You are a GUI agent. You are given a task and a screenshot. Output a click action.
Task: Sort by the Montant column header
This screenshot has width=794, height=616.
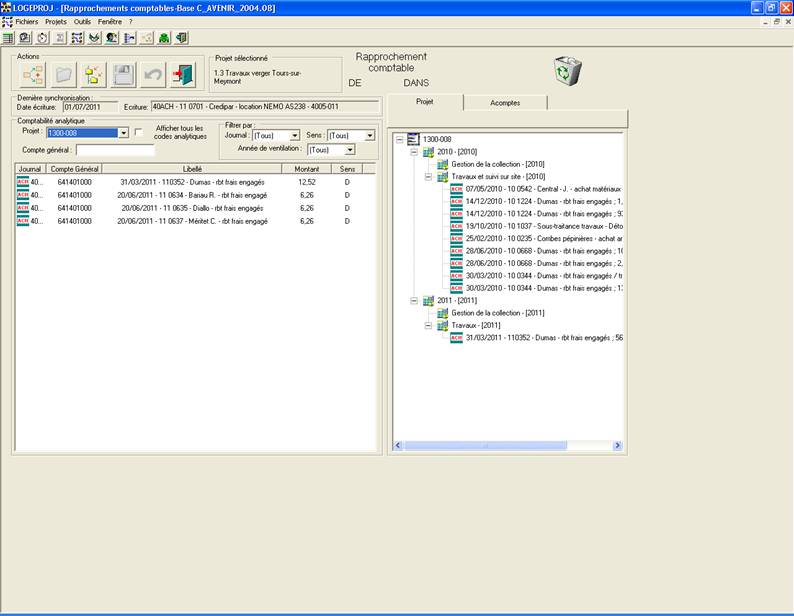[306, 169]
